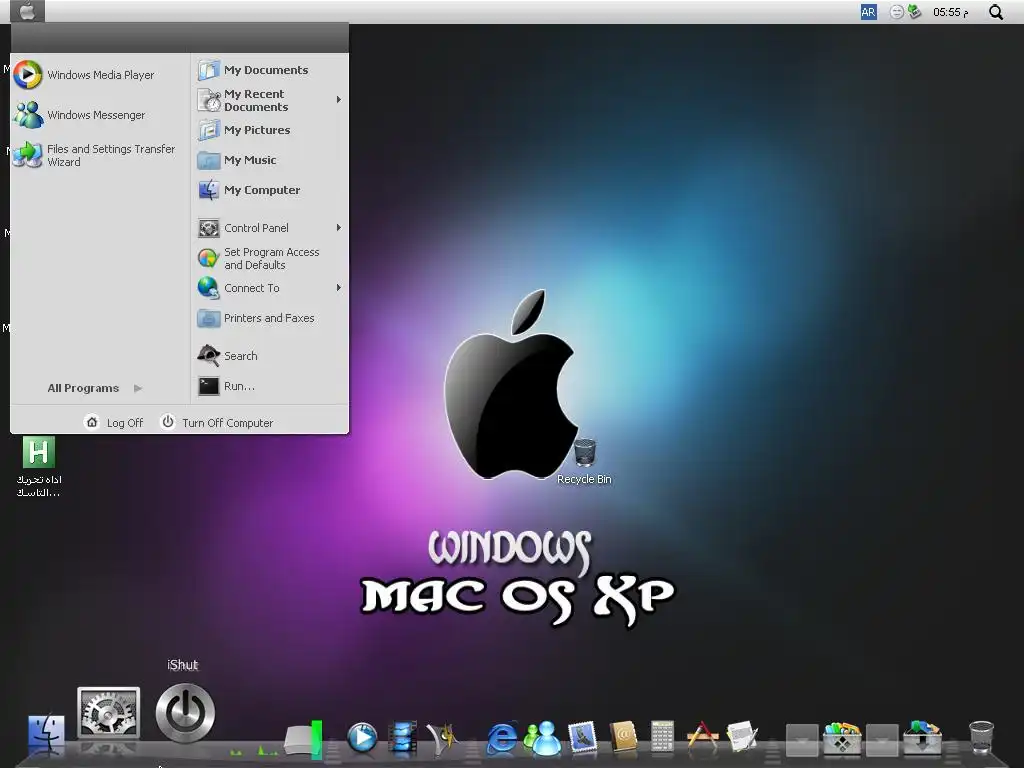Screen dimensions: 1024x768
Task: Open System Preferences gear in dock
Action: (108, 712)
